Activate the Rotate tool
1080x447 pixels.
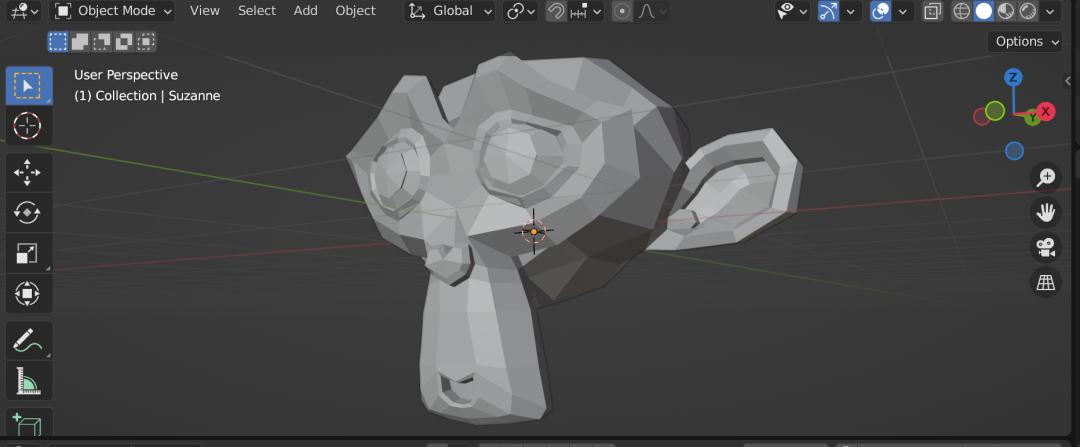[x=27, y=212]
